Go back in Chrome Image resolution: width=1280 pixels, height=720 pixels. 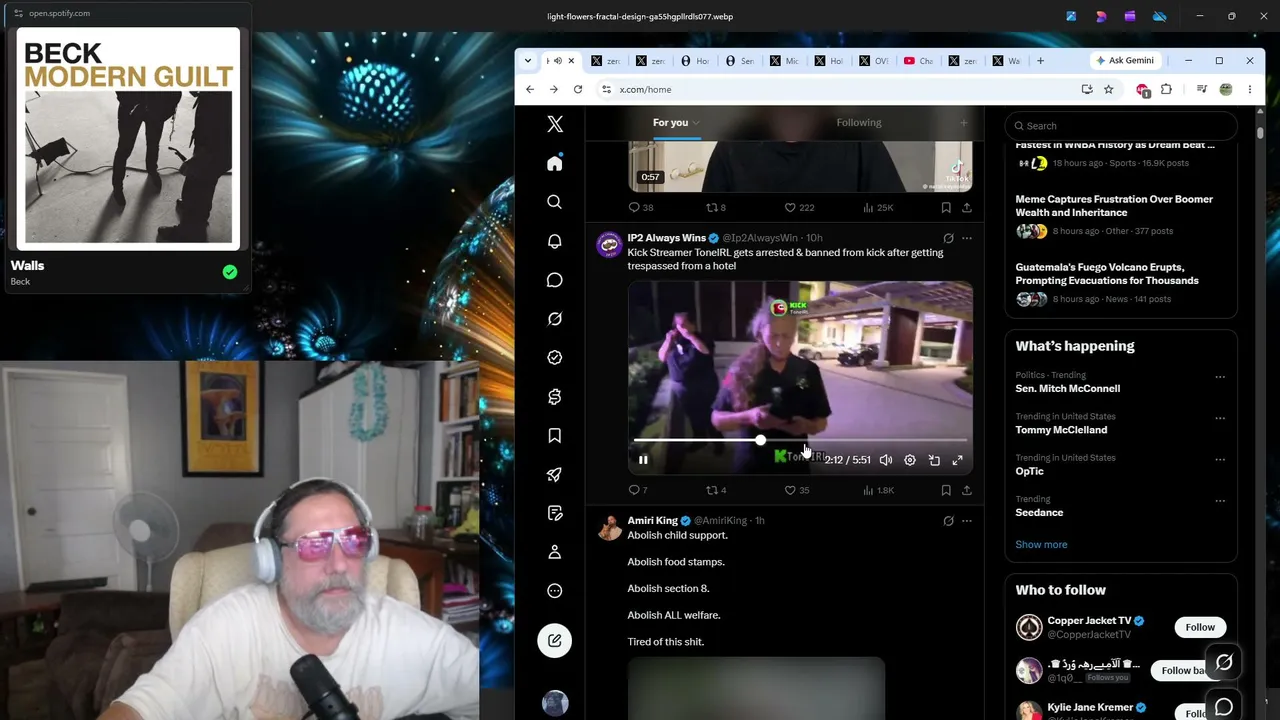[530, 89]
